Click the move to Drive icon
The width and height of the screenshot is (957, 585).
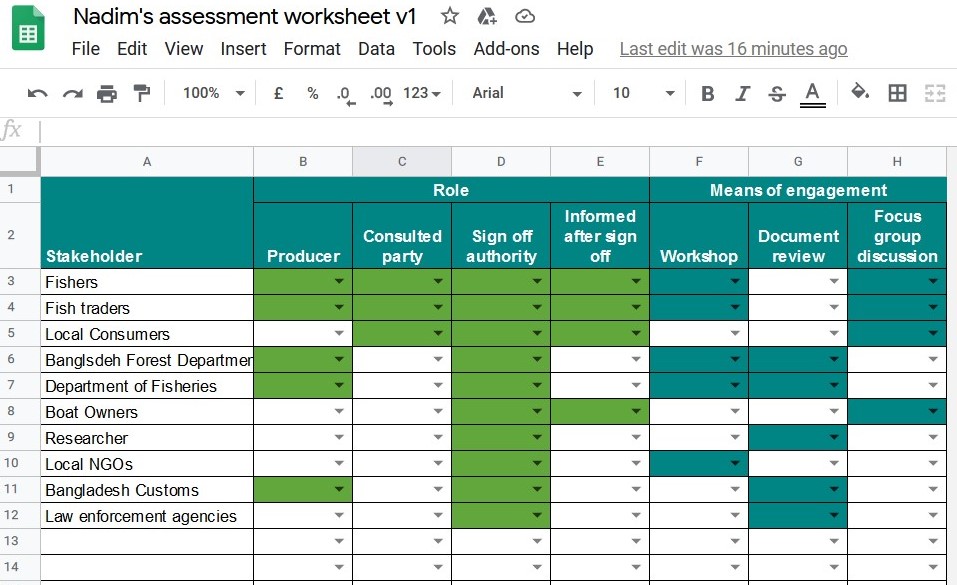[x=487, y=16]
